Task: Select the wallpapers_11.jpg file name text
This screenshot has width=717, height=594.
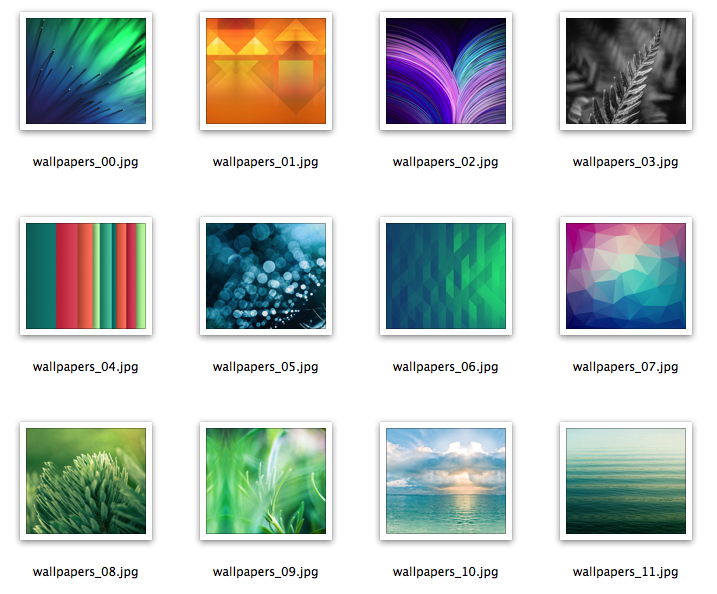Action: 626,572
